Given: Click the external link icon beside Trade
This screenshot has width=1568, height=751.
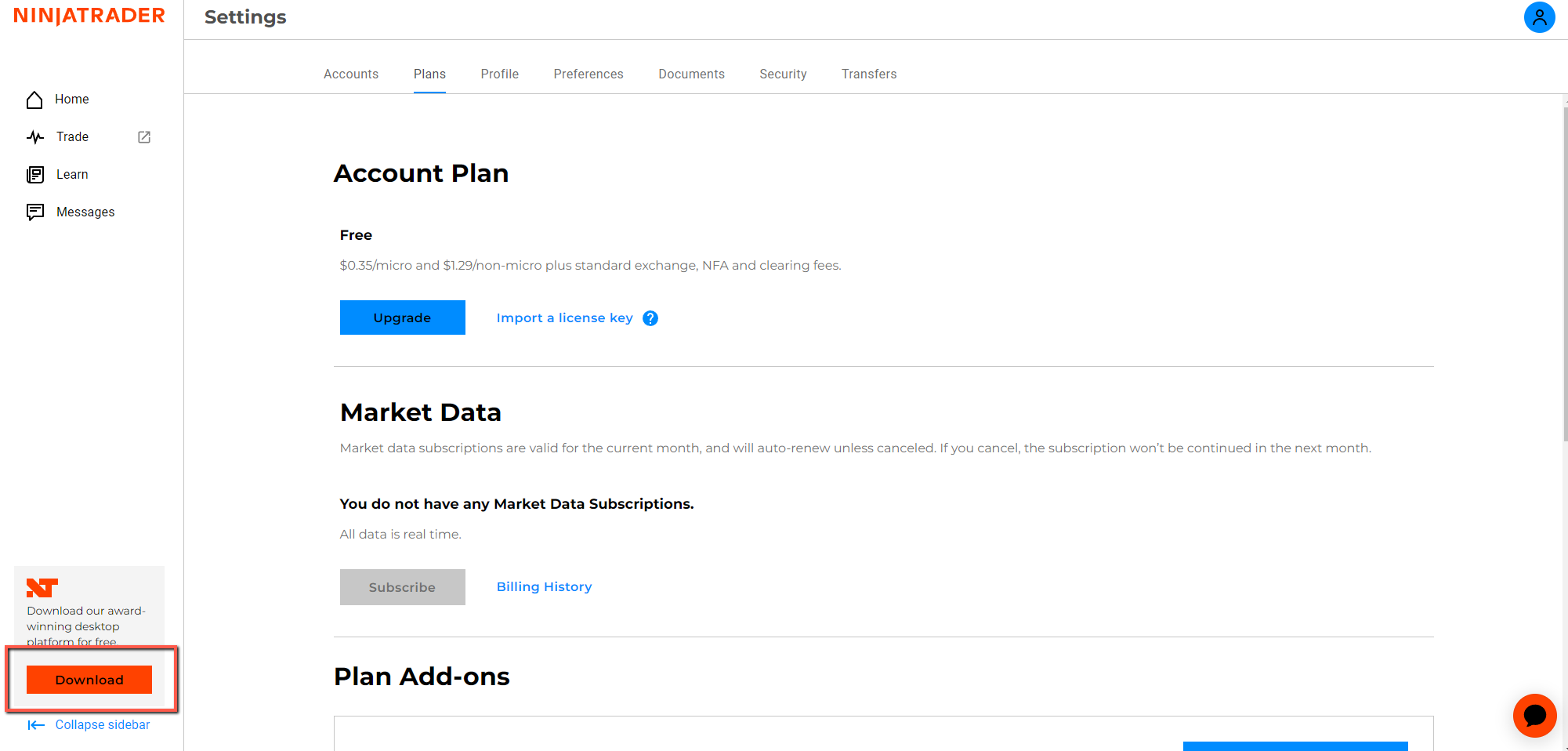Looking at the screenshot, I should [x=144, y=137].
